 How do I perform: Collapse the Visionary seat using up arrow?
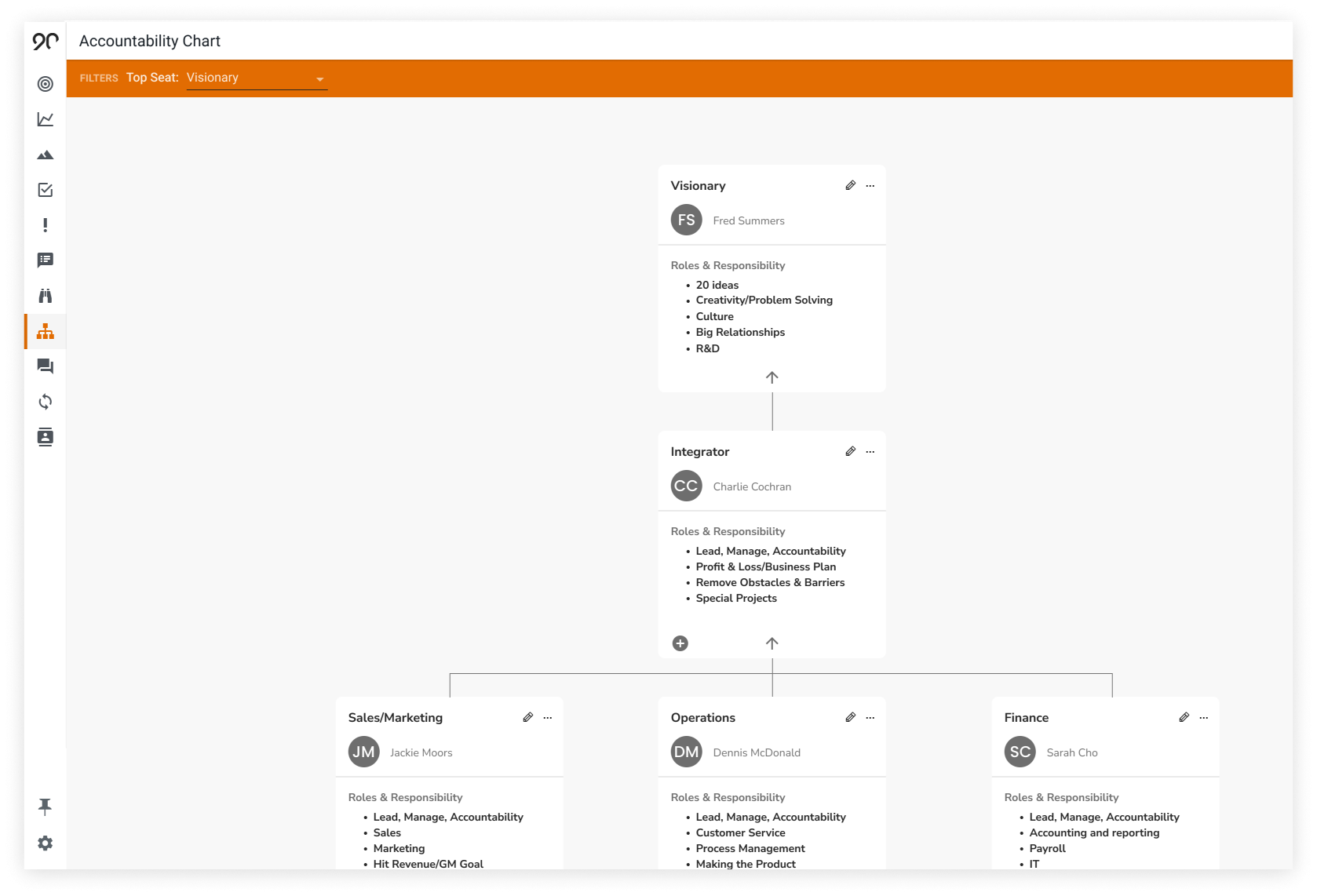(x=772, y=377)
